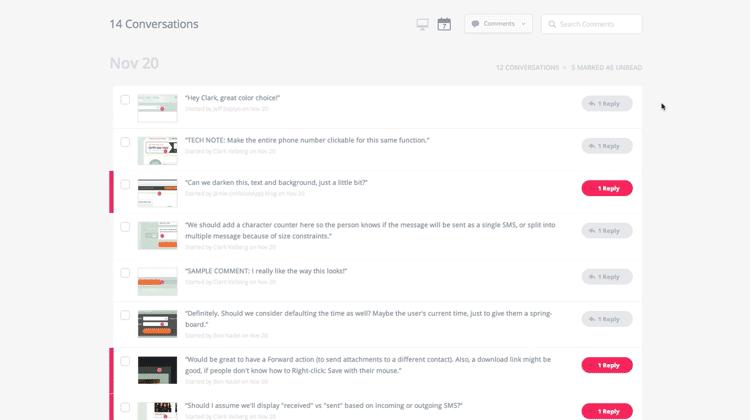Click magnifier icon in the search box
Image resolution: width=750 pixels, height=420 pixels.
552,24
